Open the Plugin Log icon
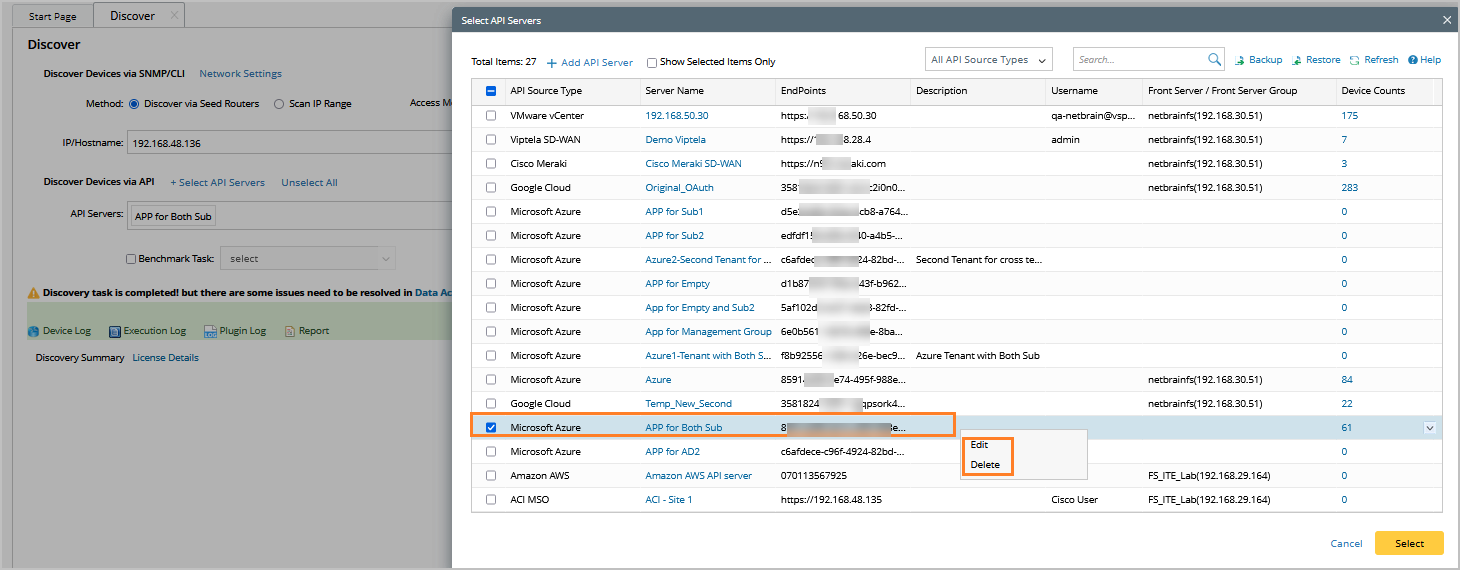Image resolution: width=1460 pixels, height=570 pixels. (x=211, y=331)
